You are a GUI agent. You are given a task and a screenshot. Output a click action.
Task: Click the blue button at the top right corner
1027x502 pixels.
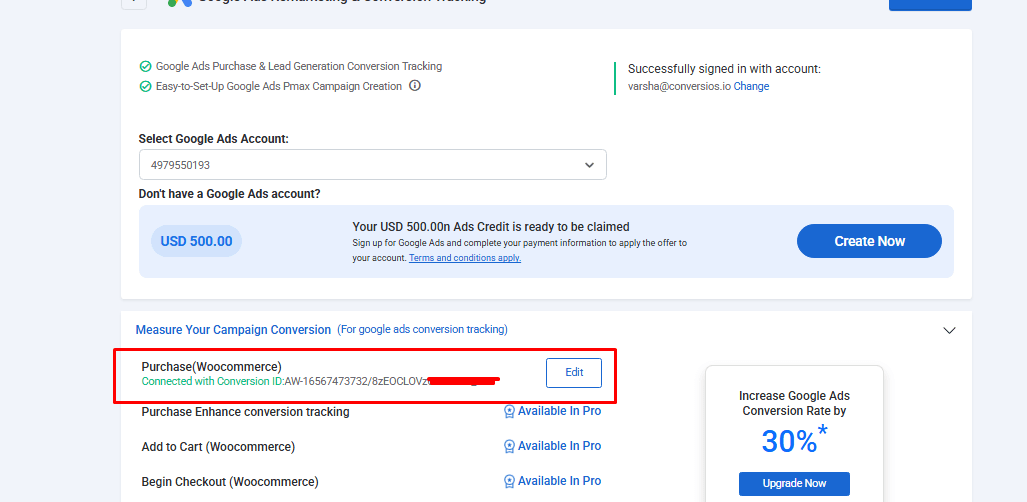930,5
